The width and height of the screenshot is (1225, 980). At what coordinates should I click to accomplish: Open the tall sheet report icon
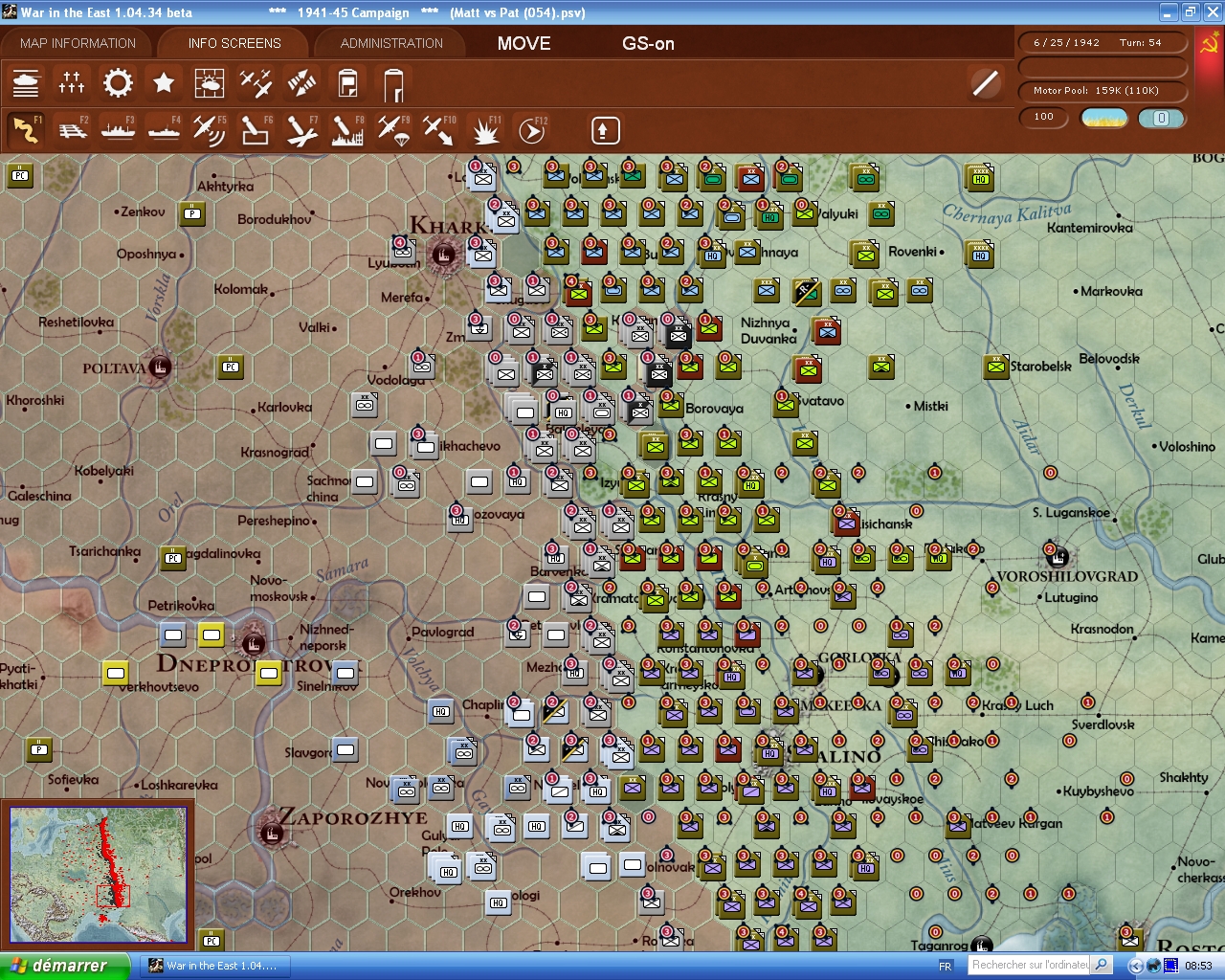click(393, 84)
